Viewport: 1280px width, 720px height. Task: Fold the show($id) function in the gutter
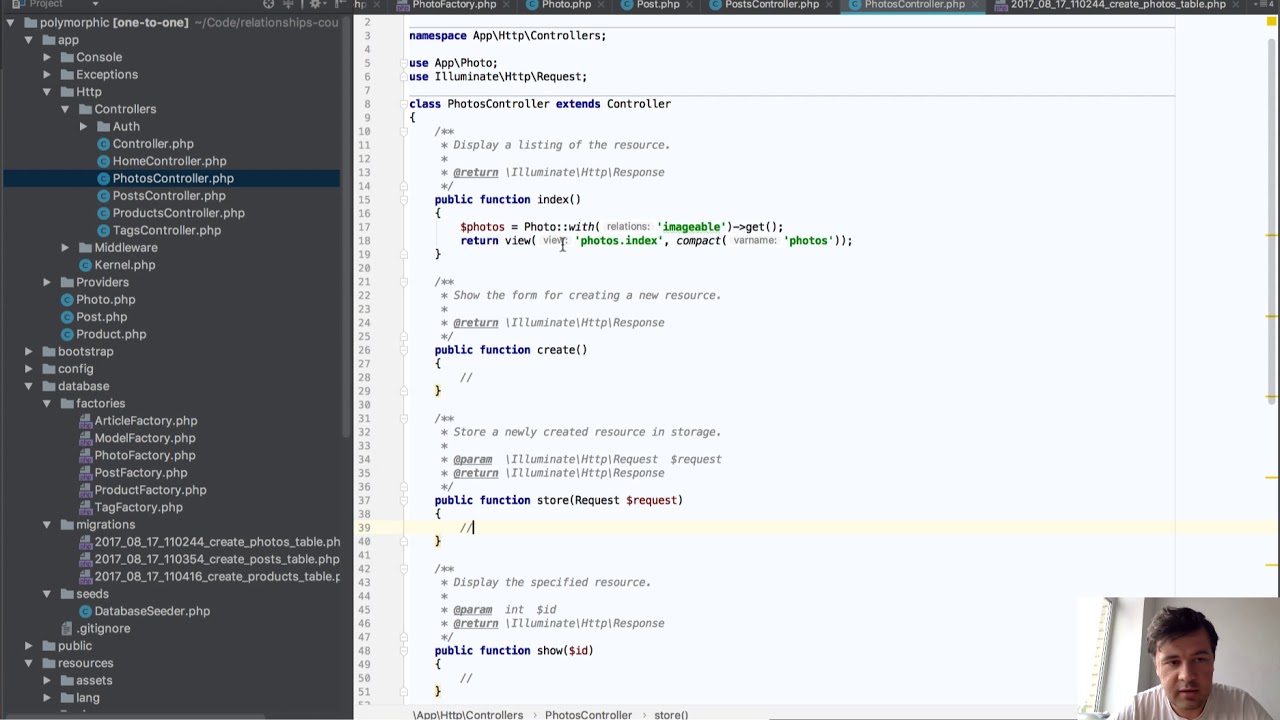point(406,651)
